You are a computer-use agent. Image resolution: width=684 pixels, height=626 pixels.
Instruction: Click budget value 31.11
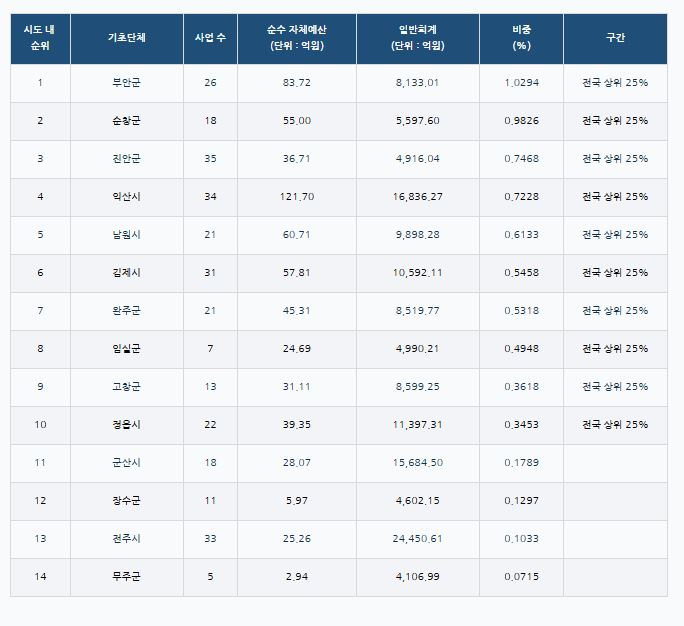click(x=297, y=387)
